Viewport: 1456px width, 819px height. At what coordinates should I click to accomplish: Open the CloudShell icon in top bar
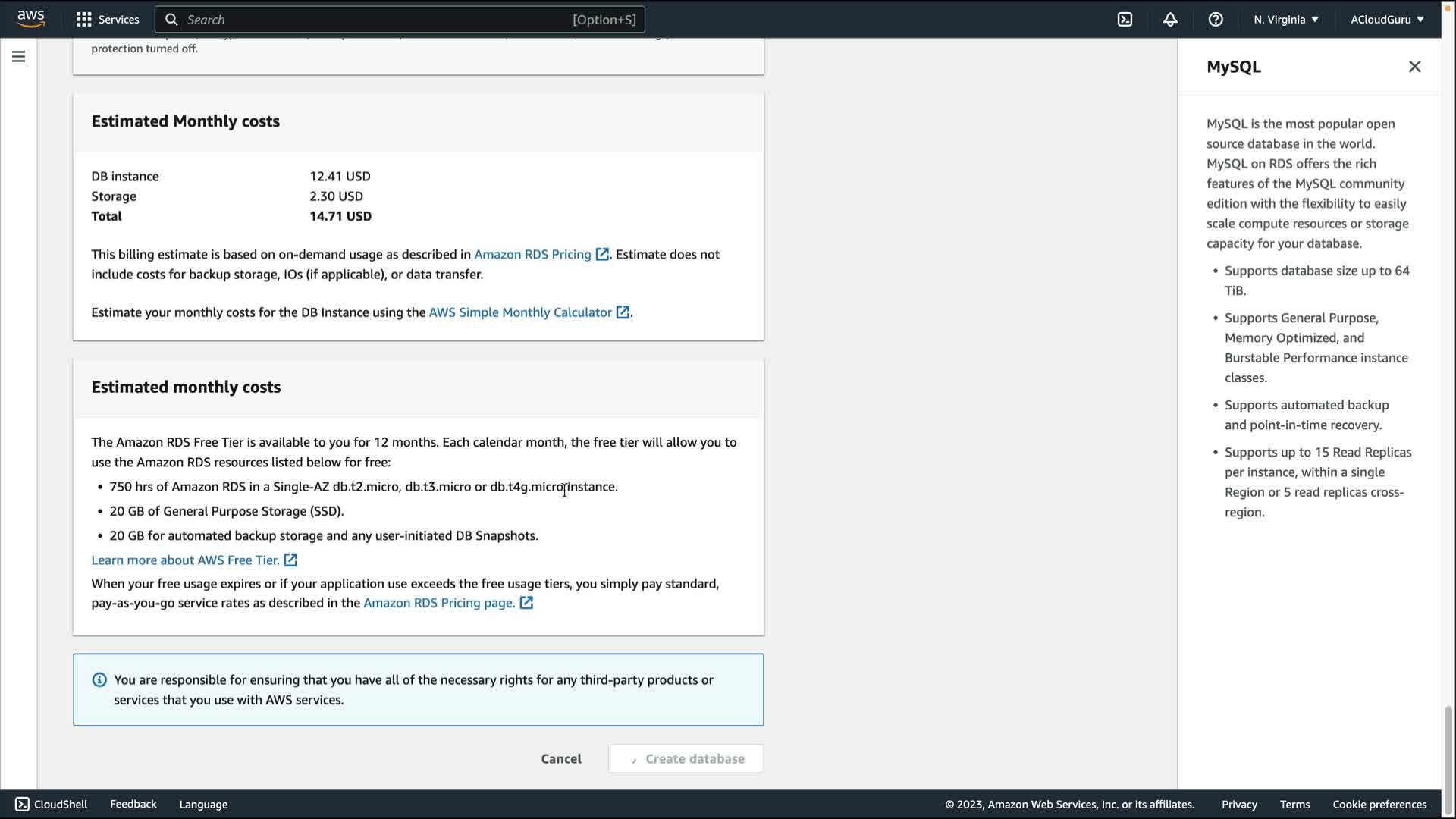(1125, 19)
